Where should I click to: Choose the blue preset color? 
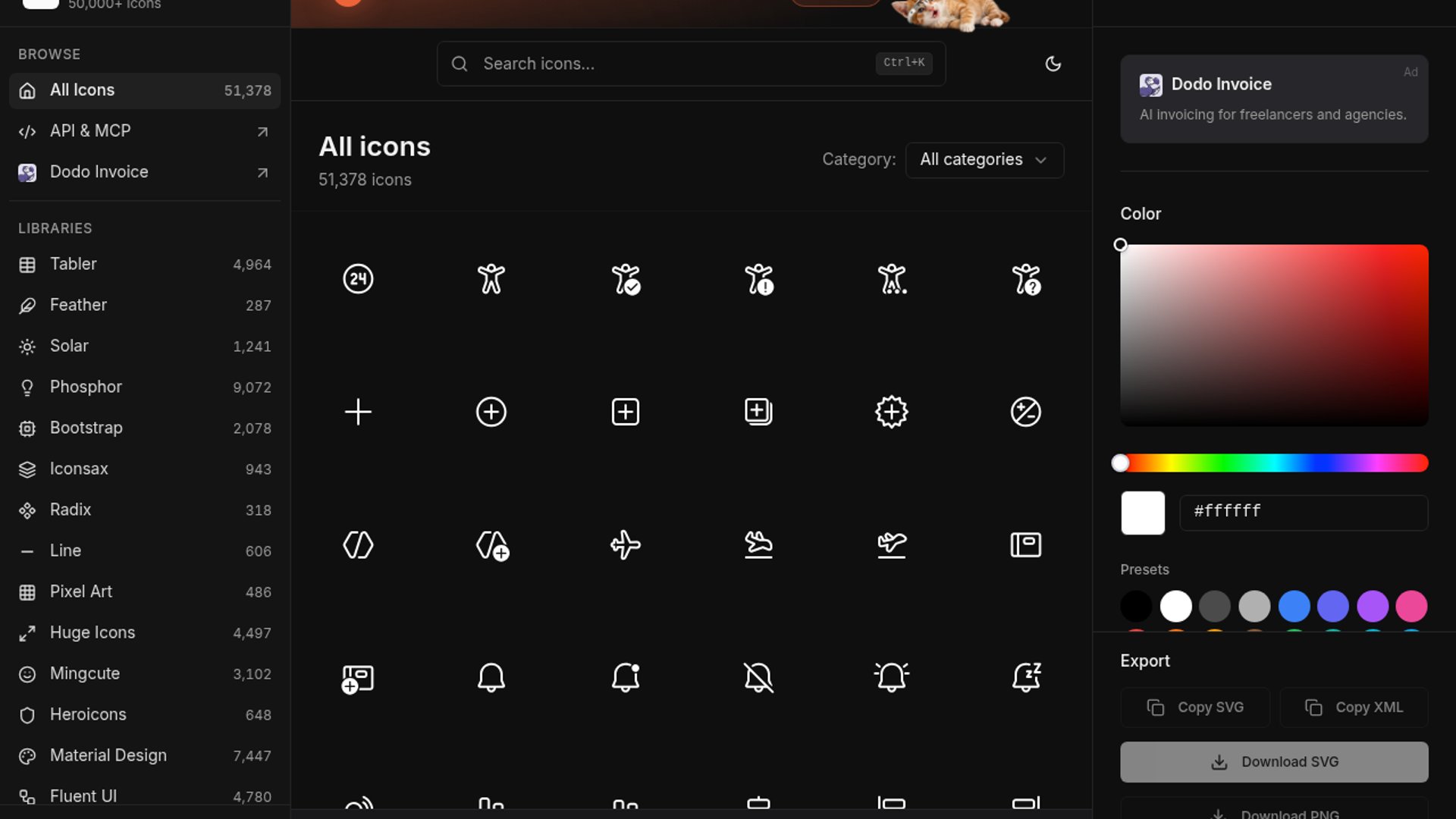[x=1294, y=607]
